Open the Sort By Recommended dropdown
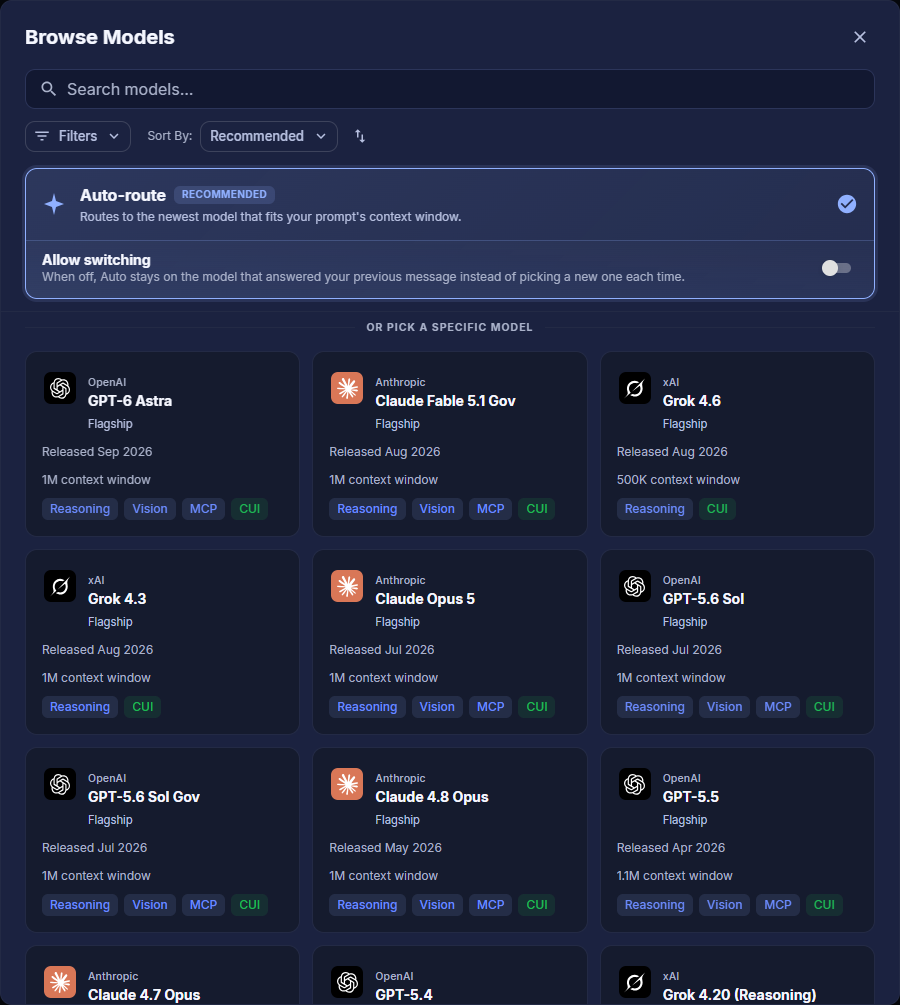Screen dimensions: 900x1005 269,137
